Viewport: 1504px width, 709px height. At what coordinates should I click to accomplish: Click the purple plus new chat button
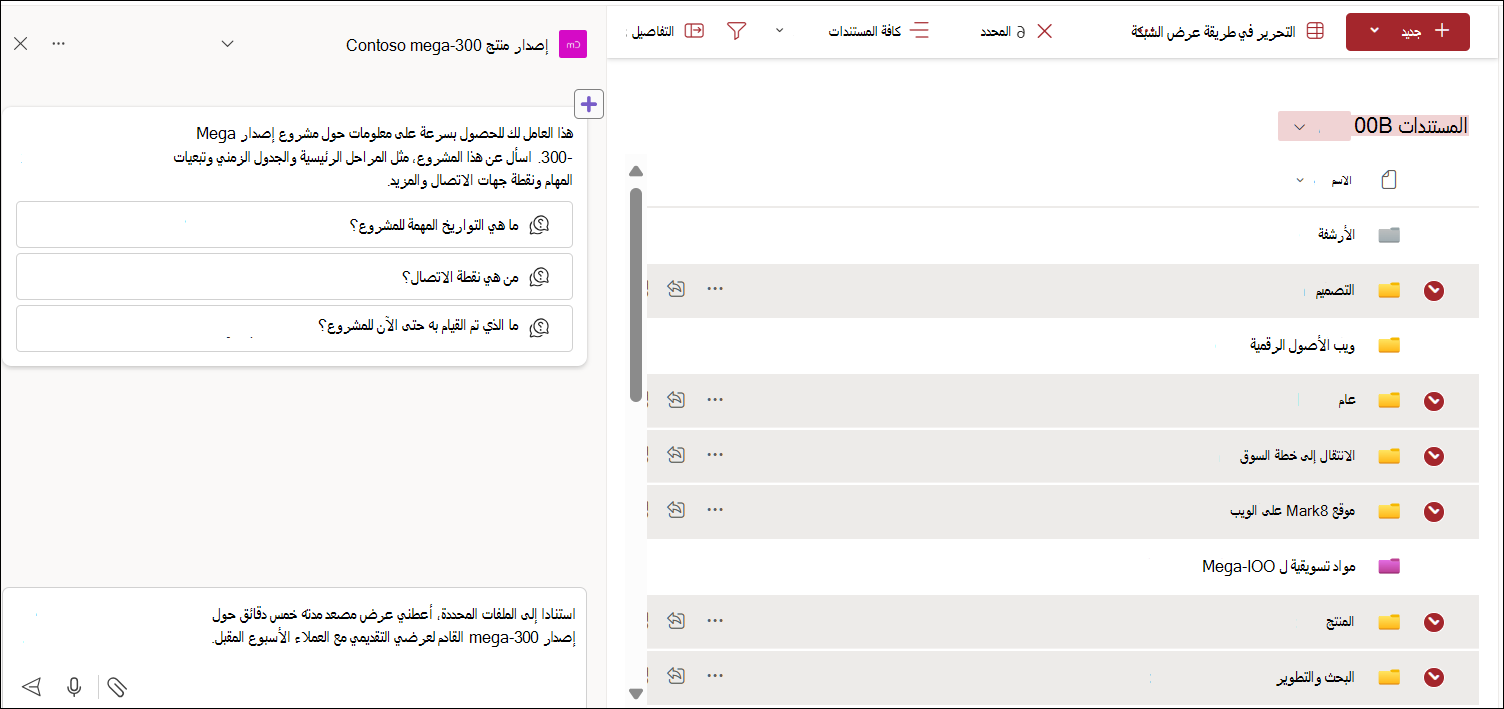589,103
